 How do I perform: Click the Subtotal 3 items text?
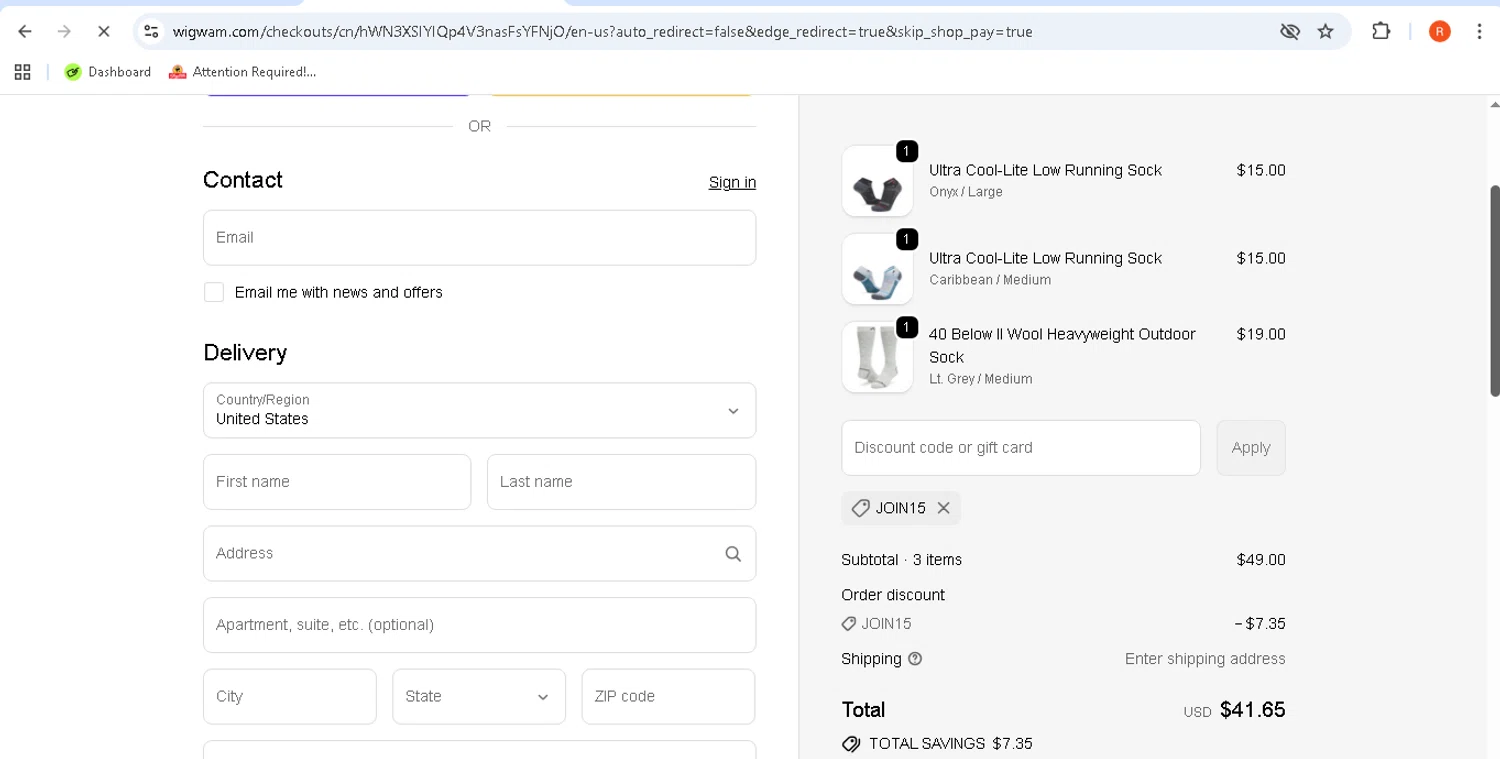pos(901,560)
